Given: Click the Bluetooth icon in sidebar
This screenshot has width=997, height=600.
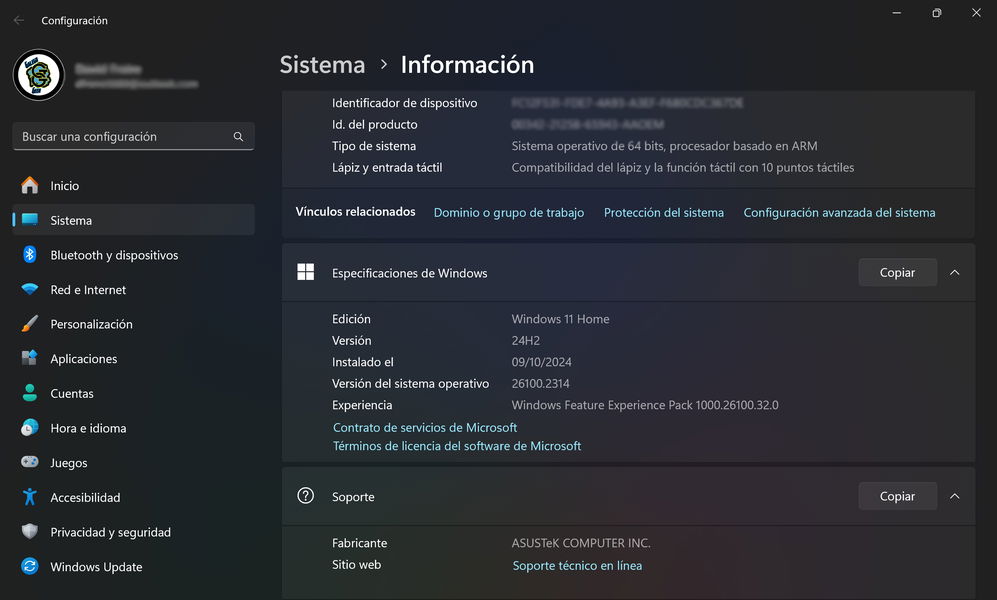Looking at the screenshot, I should (x=29, y=254).
